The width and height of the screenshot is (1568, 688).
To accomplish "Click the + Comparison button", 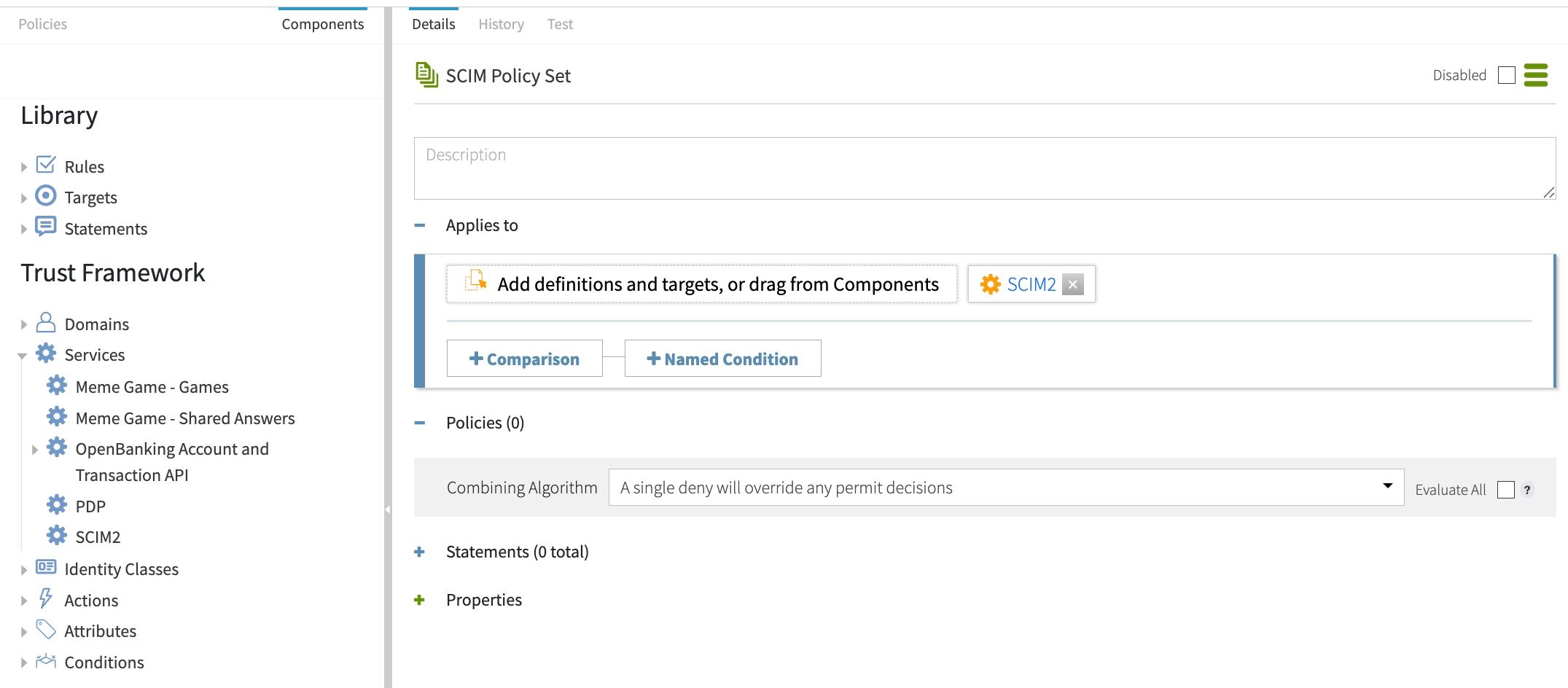I will coord(524,359).
